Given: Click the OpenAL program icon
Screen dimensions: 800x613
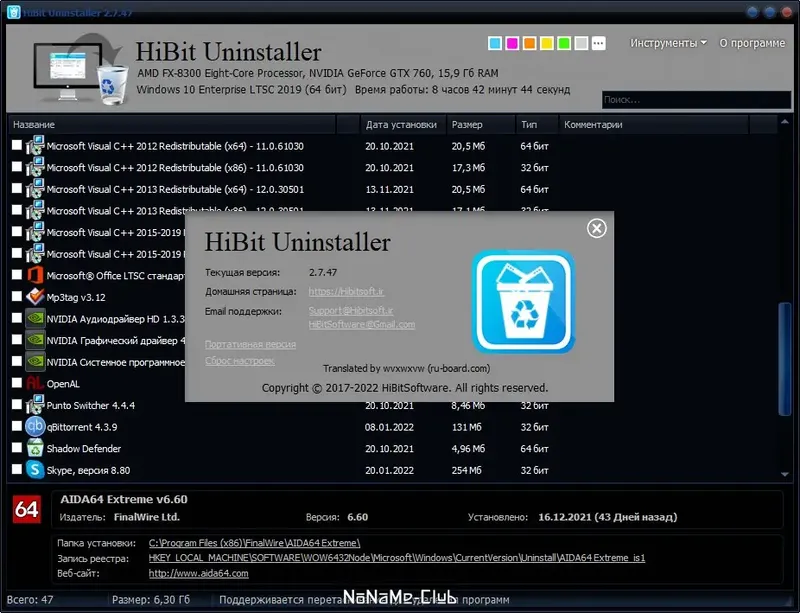Looking at the screenshot, I should 35,383.
